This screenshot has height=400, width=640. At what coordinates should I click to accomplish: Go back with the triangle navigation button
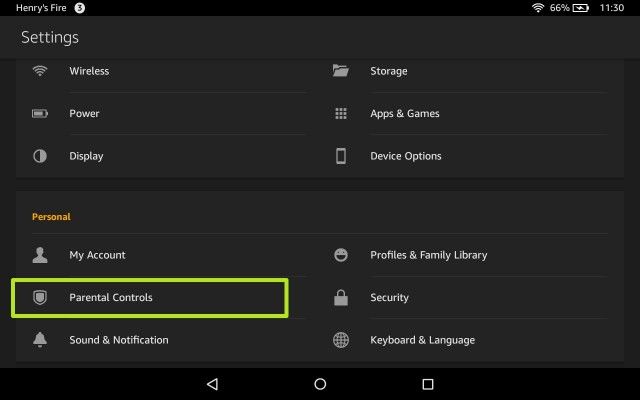[x=212, y=384]
